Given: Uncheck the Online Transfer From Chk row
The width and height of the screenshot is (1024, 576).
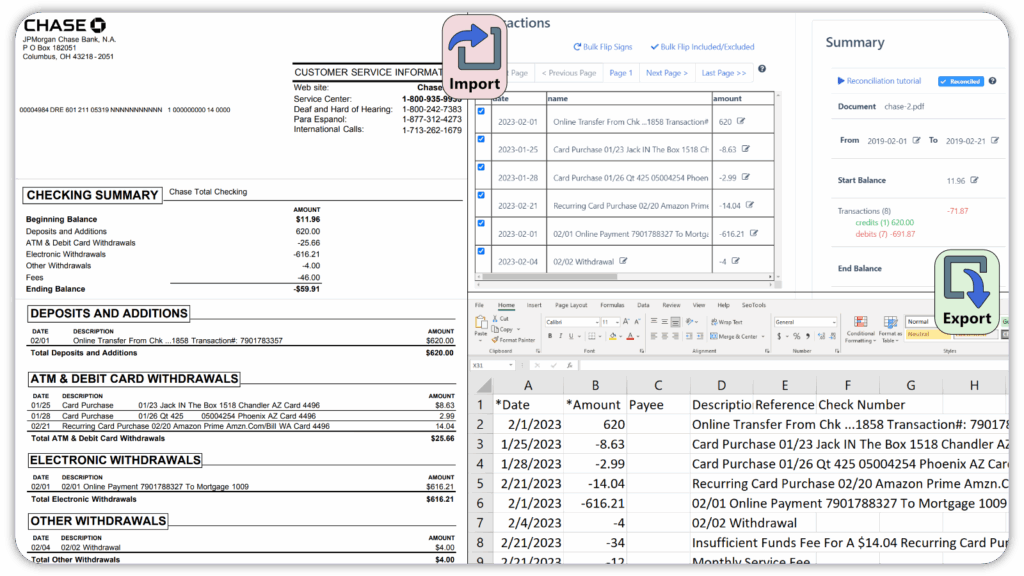Looking at the screenshot, I should click(x=481, y=111).
